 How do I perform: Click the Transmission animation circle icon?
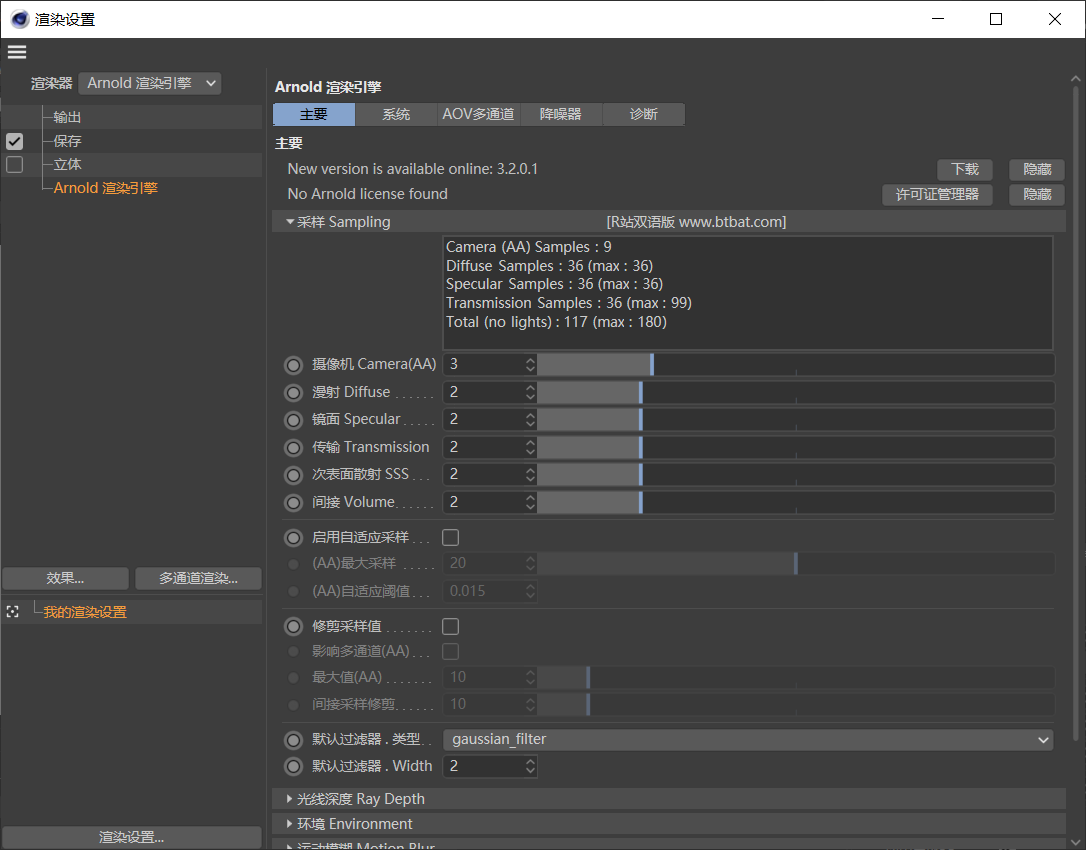293,447
